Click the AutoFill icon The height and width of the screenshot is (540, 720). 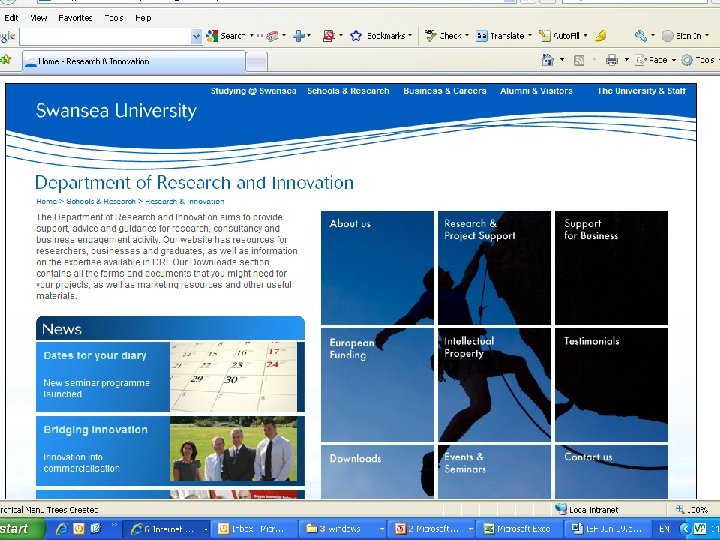tap(545, 36)
